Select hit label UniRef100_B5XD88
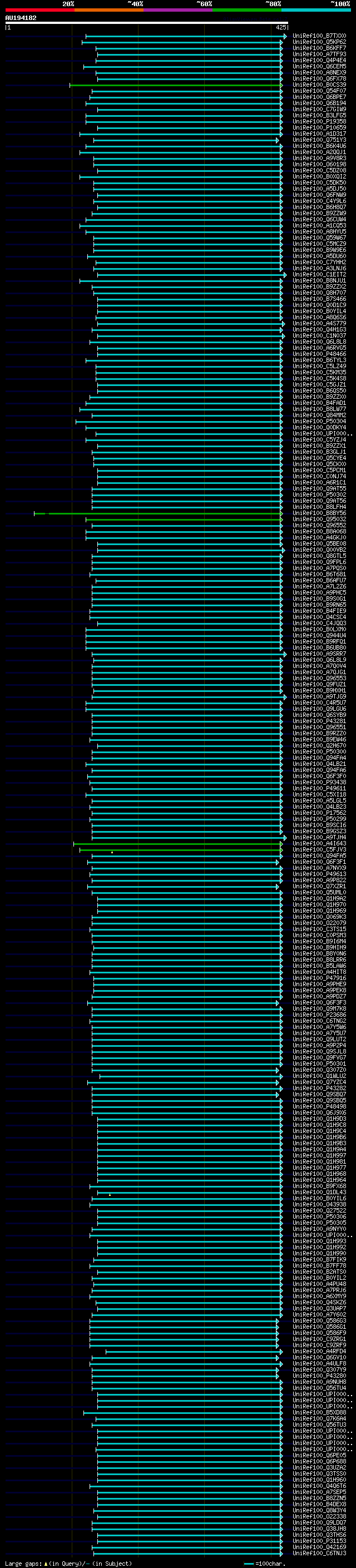This screenshot has height=1568, width=356. (319, 1412)
